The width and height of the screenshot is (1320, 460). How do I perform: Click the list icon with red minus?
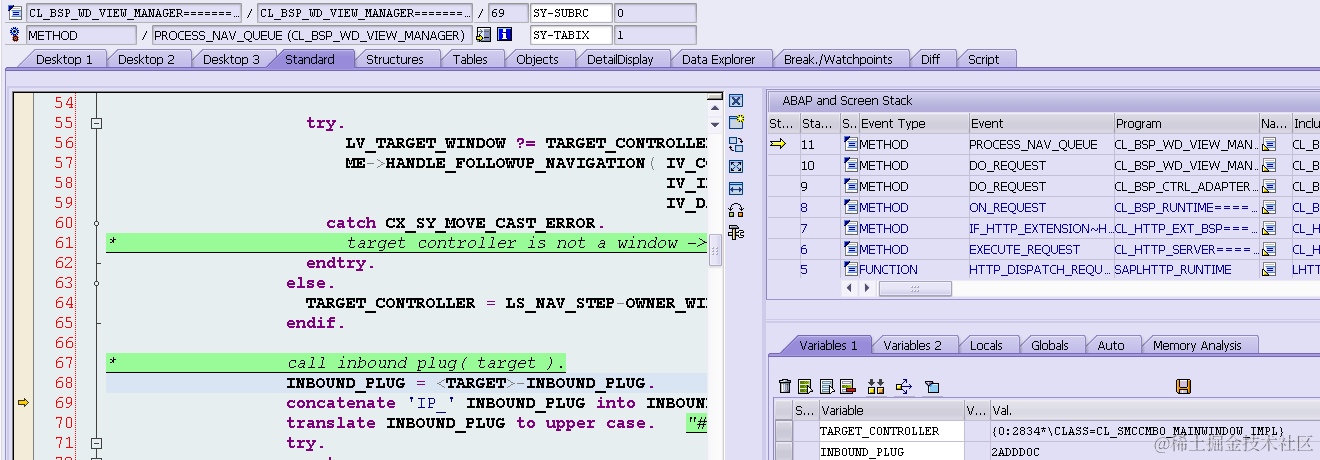(x=847, y=386)
